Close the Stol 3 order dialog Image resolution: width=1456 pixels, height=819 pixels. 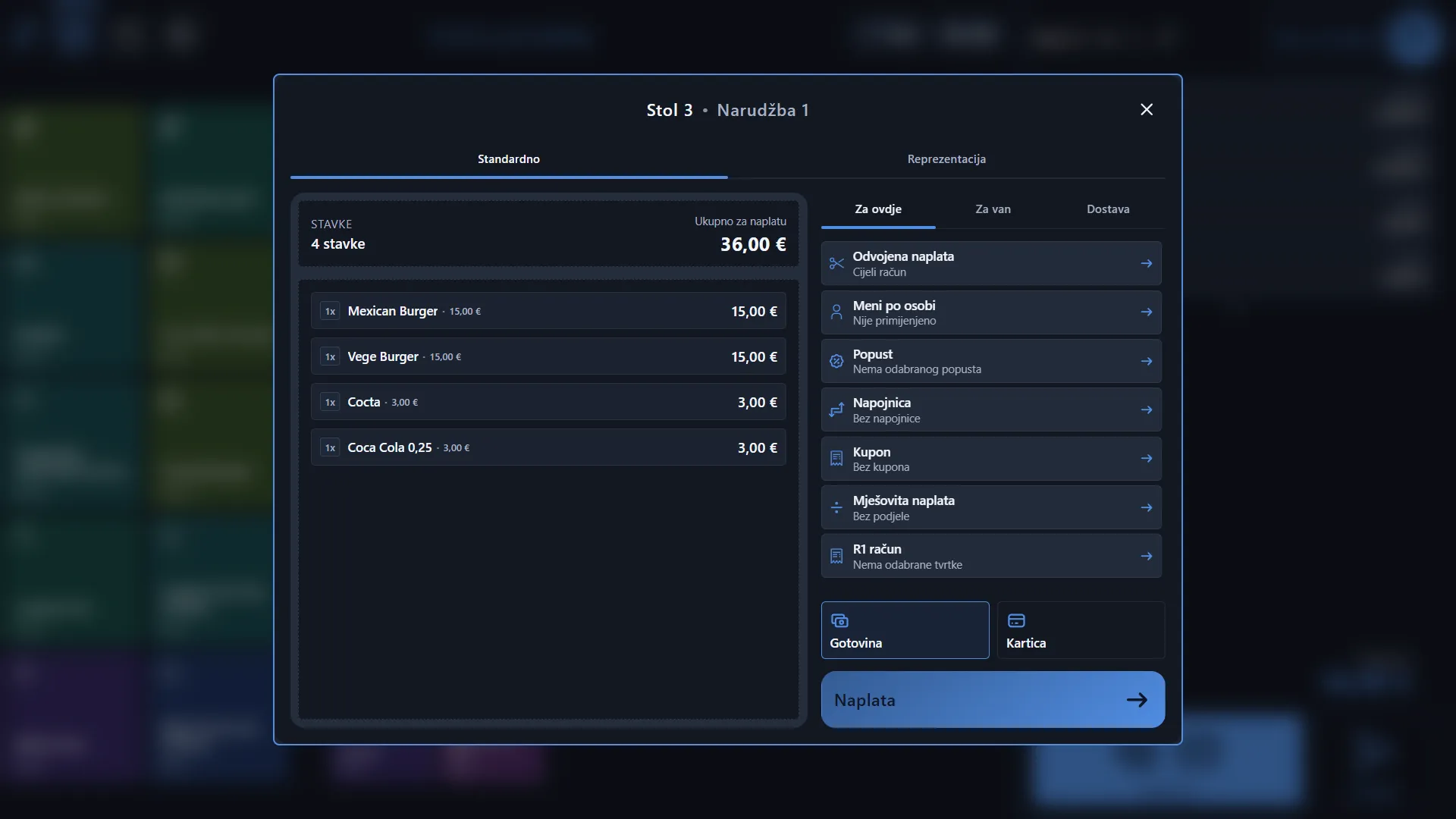pos(1147,110)
